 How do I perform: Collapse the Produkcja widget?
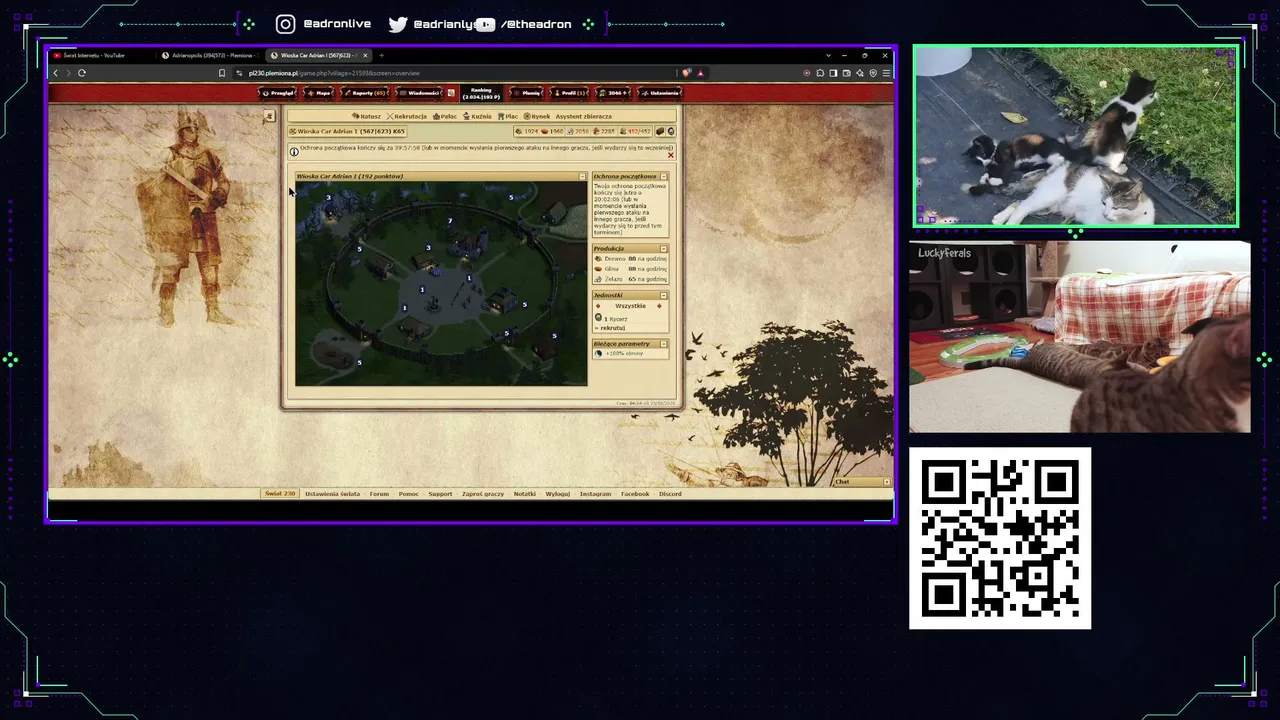pos(663,249)
